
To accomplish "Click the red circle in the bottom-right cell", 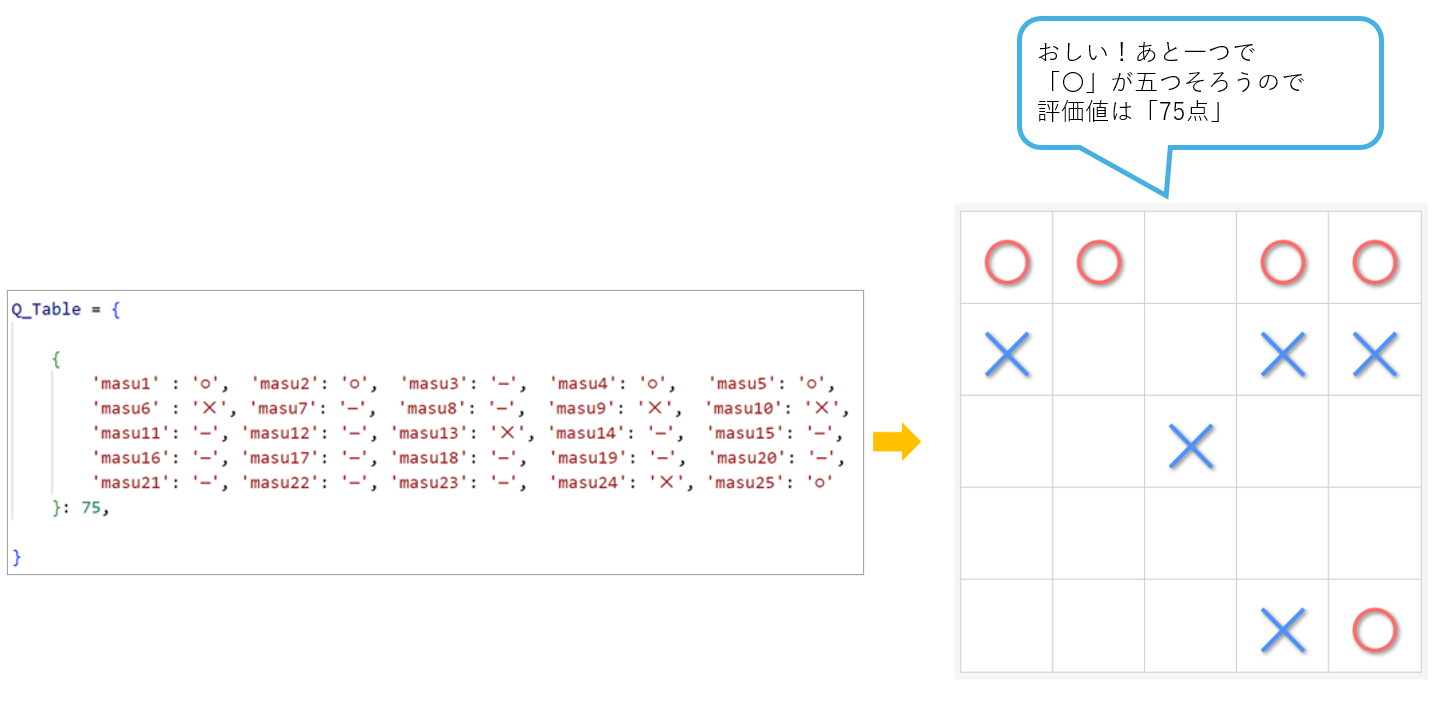I will pyautogui.click(x=1374, y=630).
